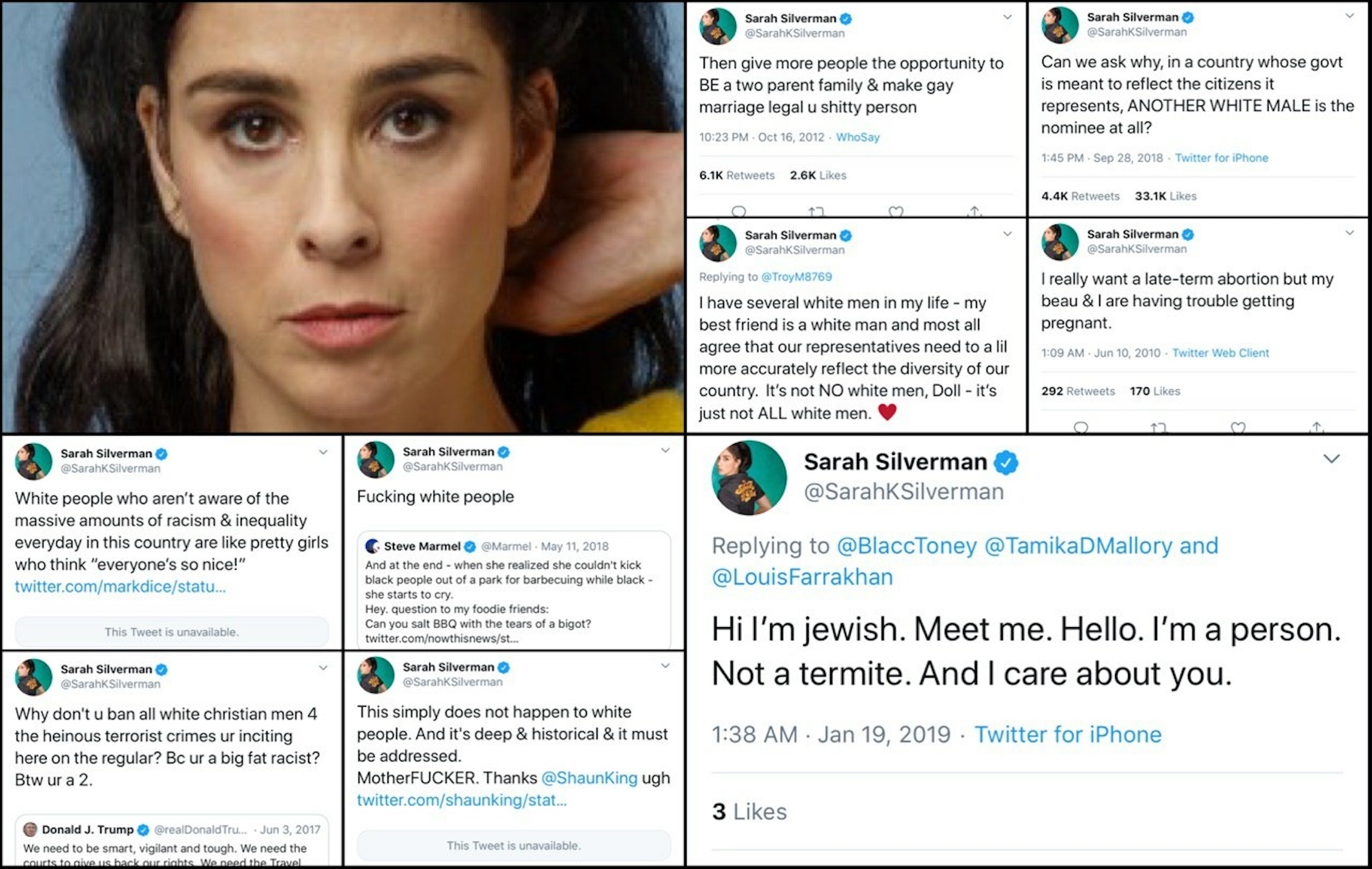Click retweet icon under the Jun 10, 2010 tweet
The width and height of the screenshot is (1372, 869).
pos(1158,428)
